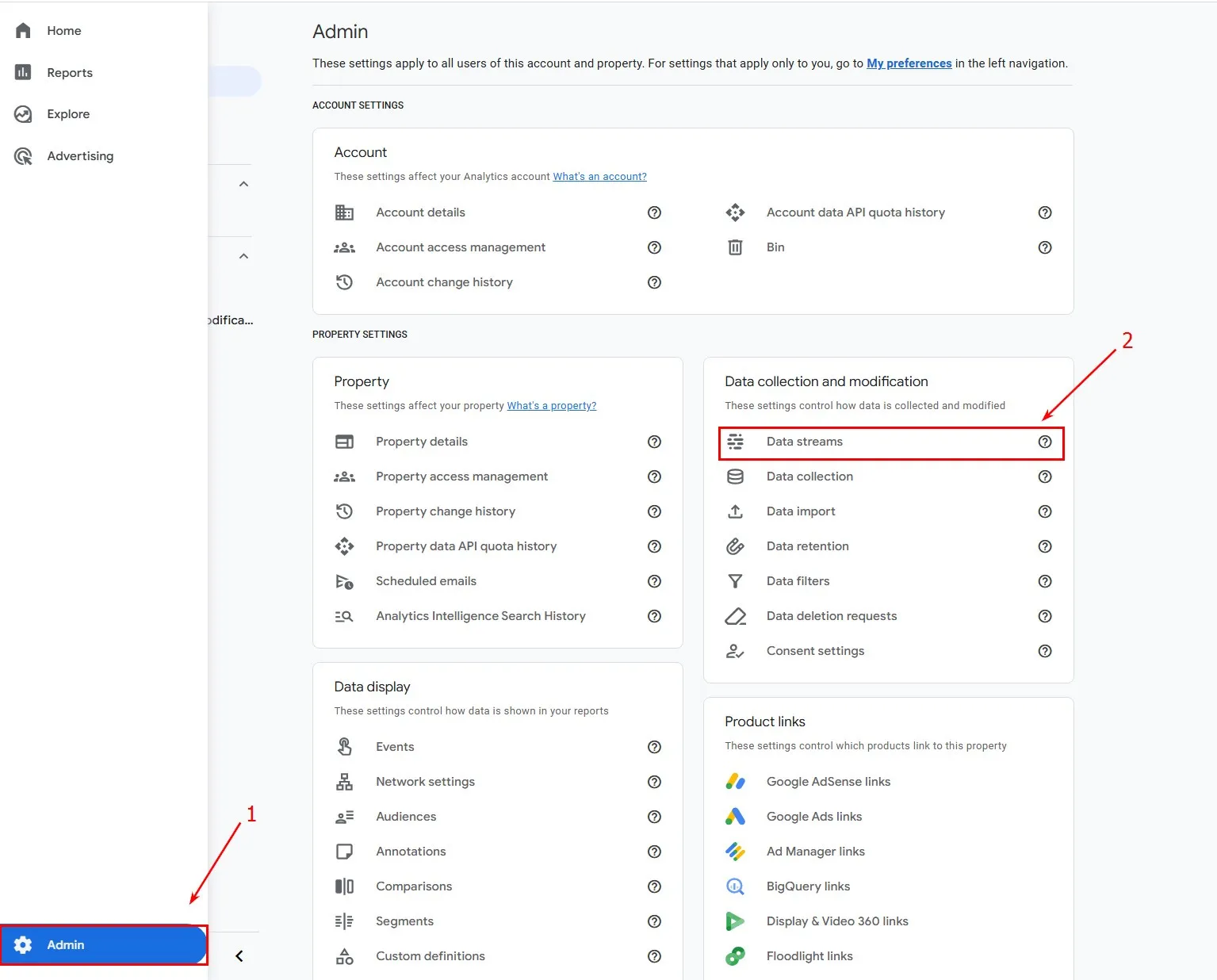The image size is (1217, 980).
Task: Open Data streams settings
Action: (804, 442)
